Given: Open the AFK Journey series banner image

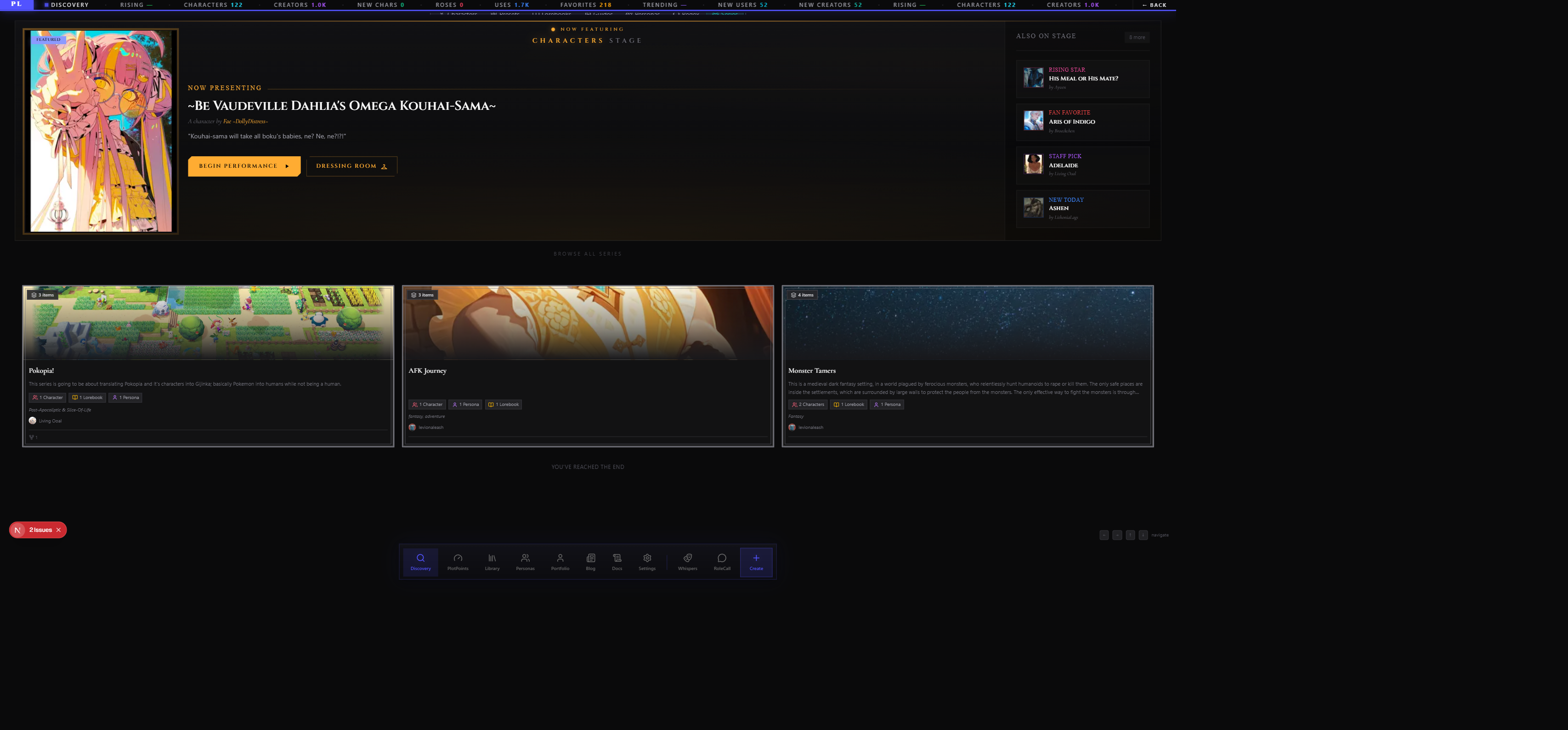Looking at the screenshot, I should [588, 323].
